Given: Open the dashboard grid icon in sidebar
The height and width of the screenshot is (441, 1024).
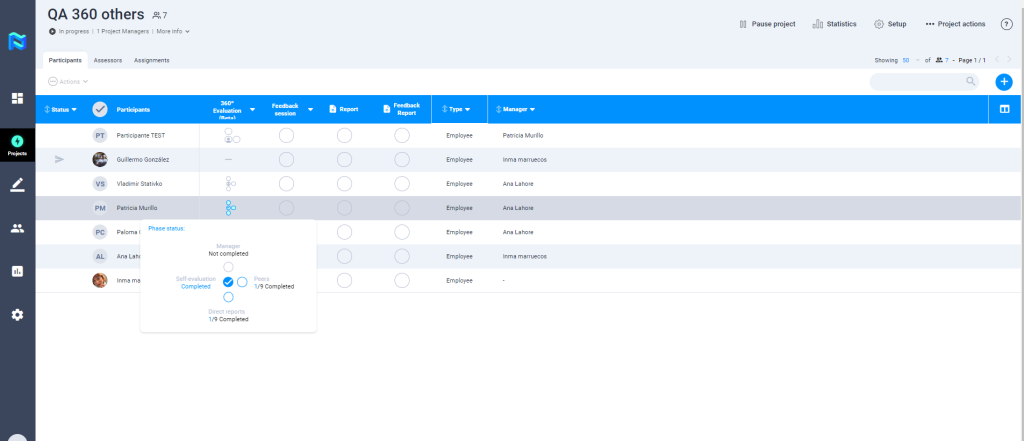Looking at the screenshot, I should coord(17,98).
